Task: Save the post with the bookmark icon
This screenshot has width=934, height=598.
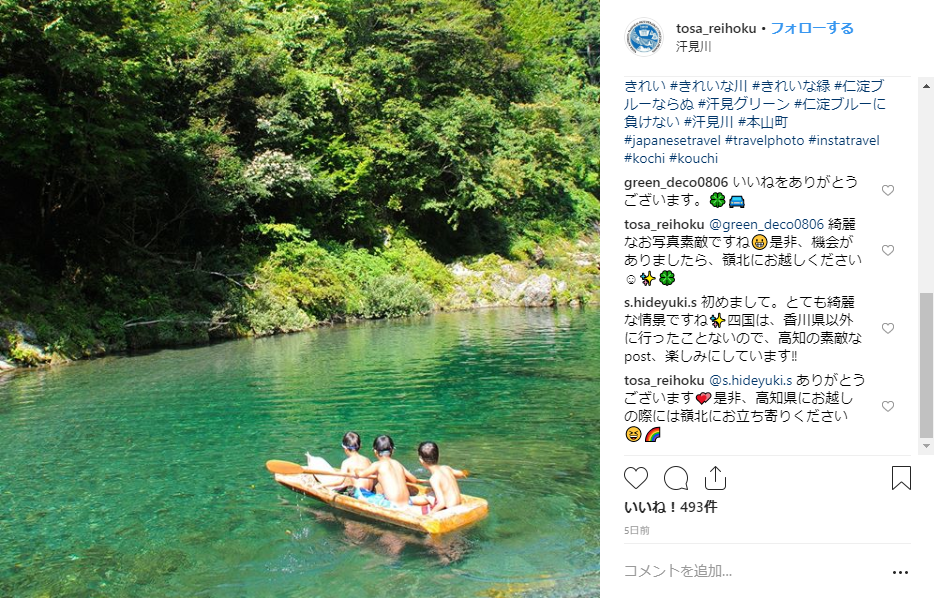Action: point(901,478)
